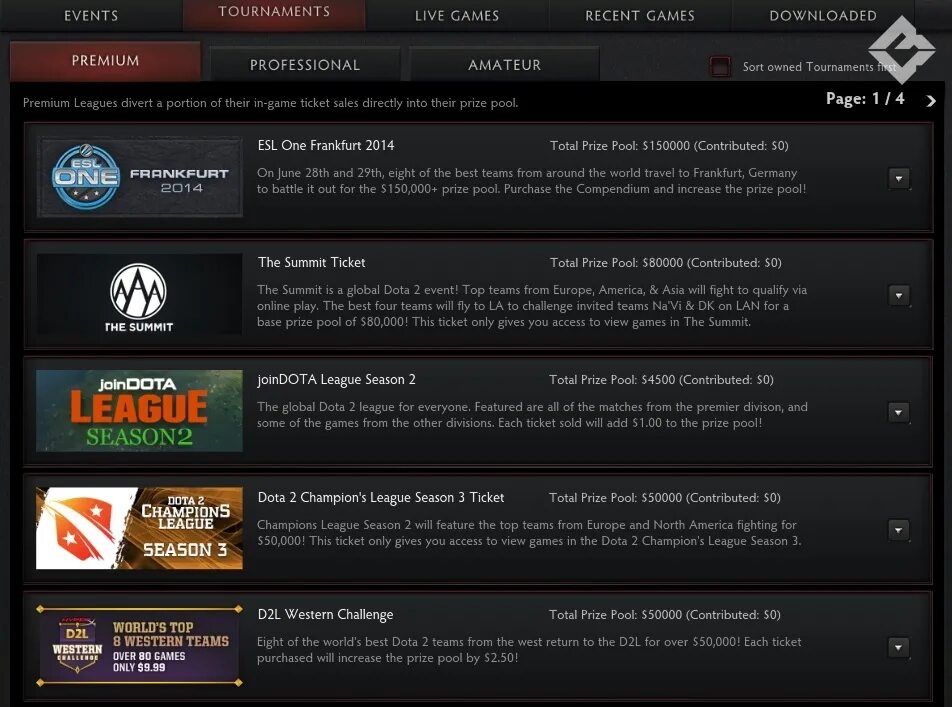Switch to Professional leagues tab
The width and height of the screenshot is (952, 707).
coord(305,64)
